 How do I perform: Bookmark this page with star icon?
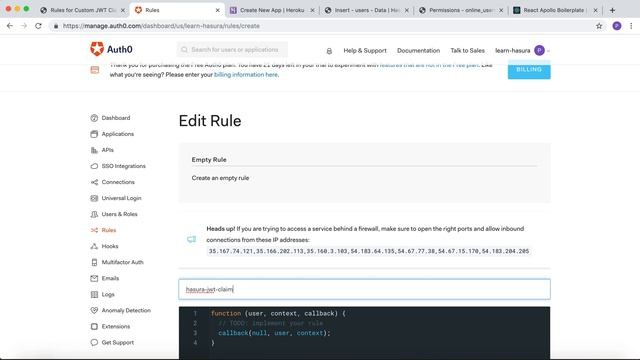point(599,26)
